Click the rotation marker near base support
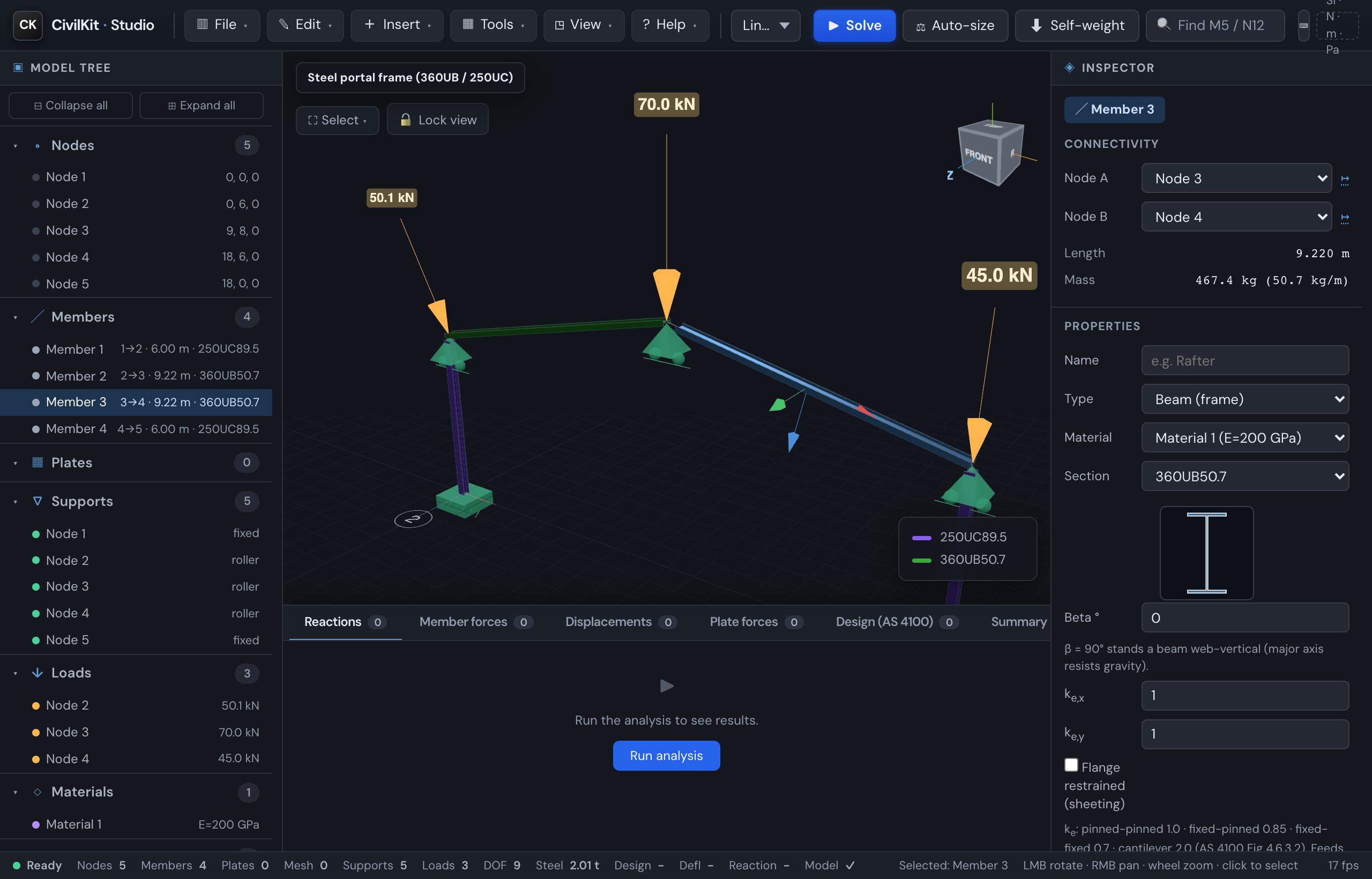This screenshot has height=879, width=1372. pyautogui.click(x=413, y=519)
